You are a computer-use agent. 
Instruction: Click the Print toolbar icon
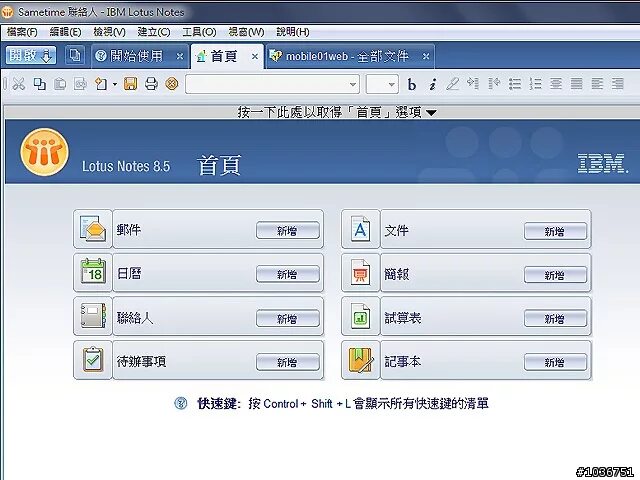[151, 84]
